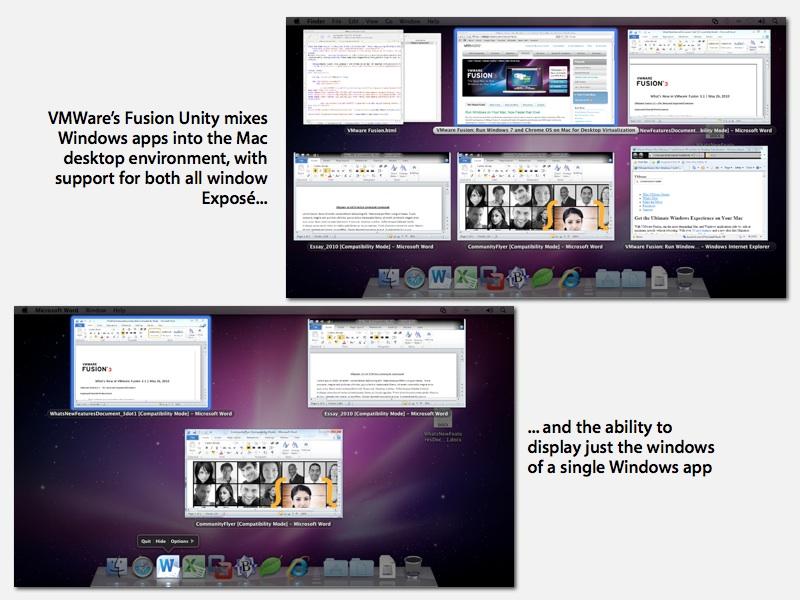Click 'Essay_2010 [Compatibility Mode]' label in upper screenshot
Image resolution: width=800 pixels, height=600 pixels.
(x=371, y=246)
